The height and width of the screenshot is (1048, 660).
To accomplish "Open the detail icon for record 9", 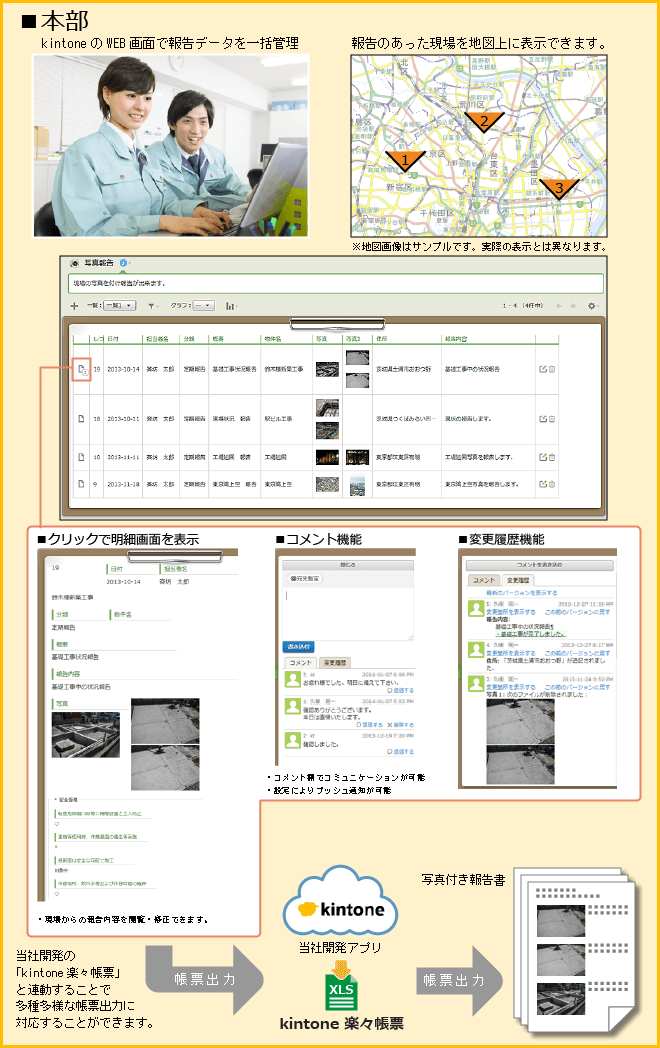I will pos(81,484).
